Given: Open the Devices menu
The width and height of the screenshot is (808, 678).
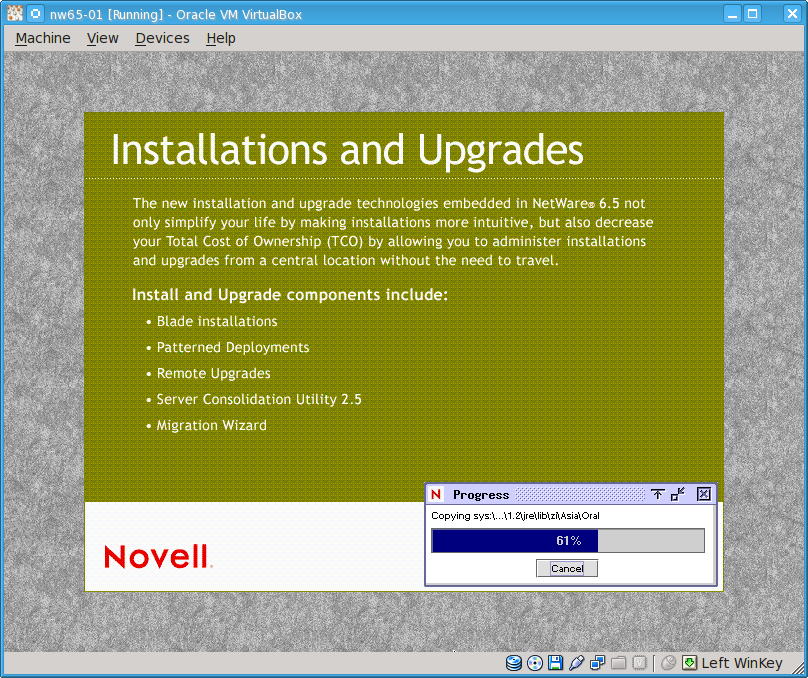Looking at the screenshot, I should (x=162, y=38).
